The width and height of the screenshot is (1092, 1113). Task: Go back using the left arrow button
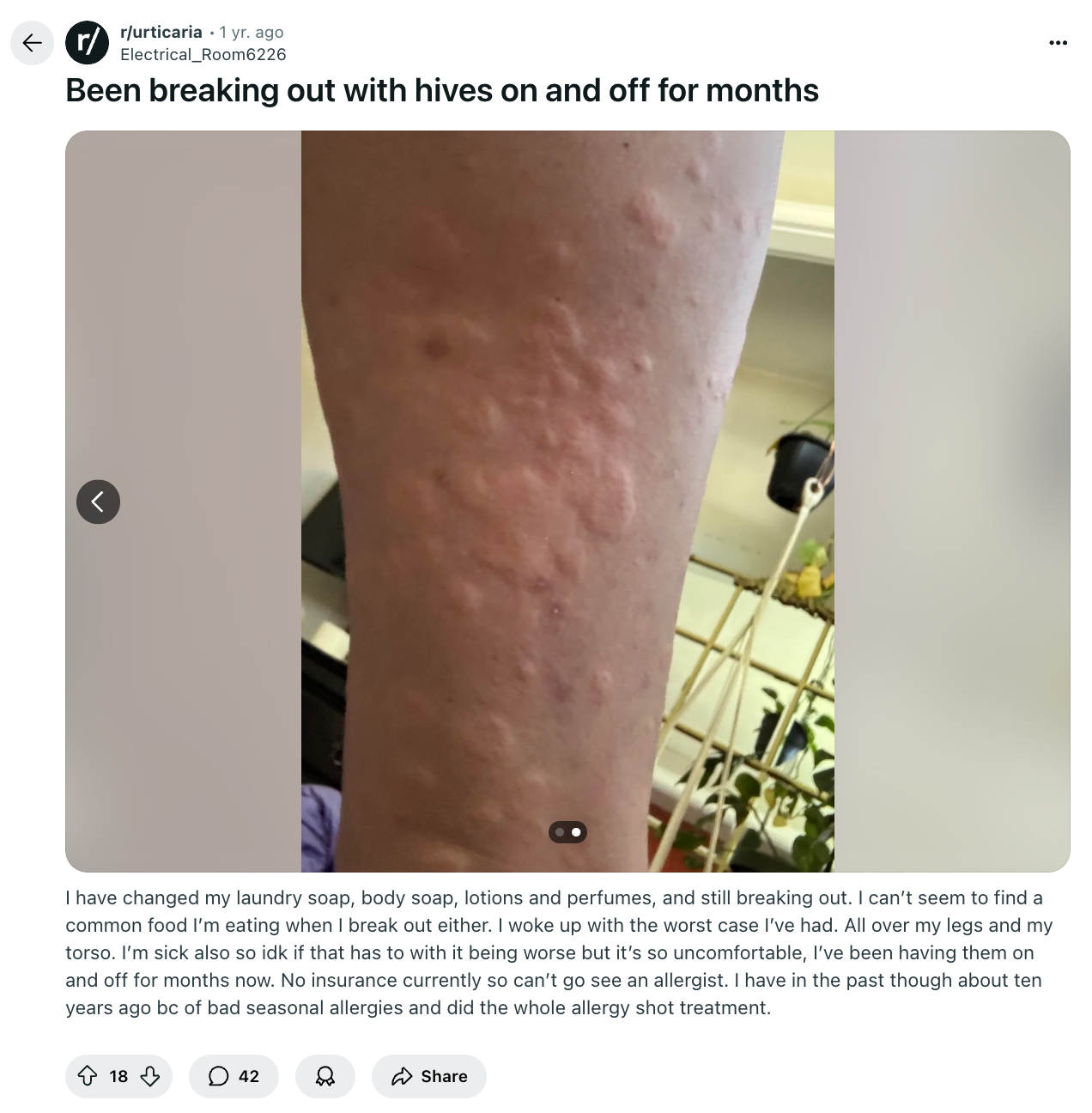[x=32, y=43]
